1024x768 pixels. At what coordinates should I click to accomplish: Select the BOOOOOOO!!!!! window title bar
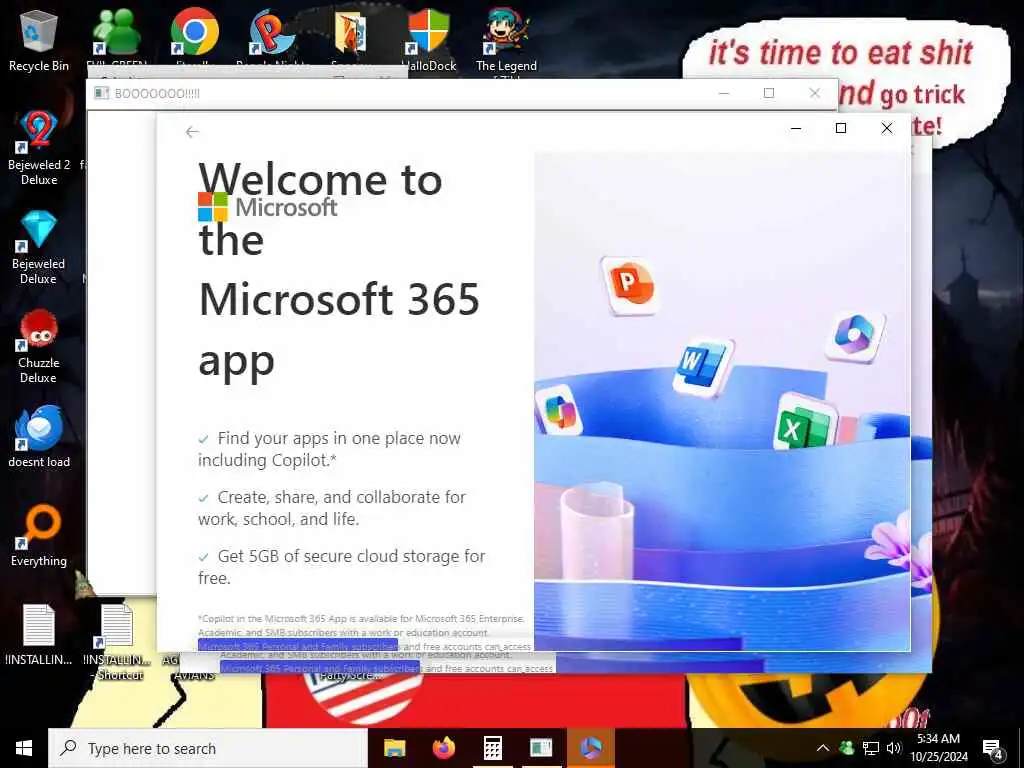tap(405, 93)
